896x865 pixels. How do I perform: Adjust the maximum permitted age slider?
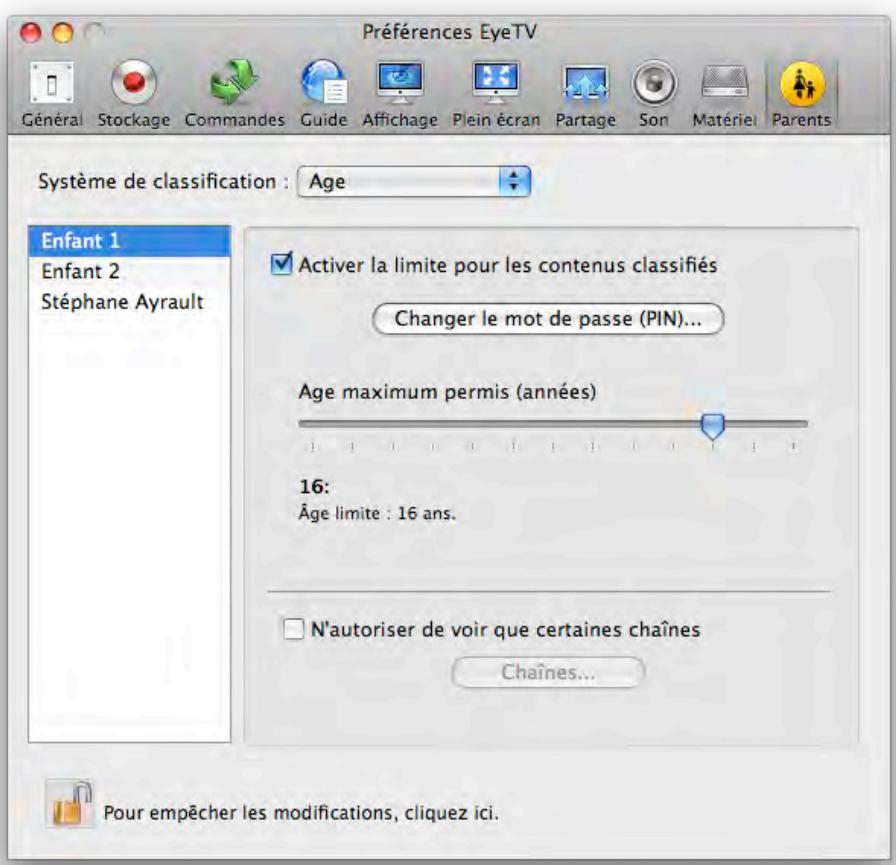712,425
